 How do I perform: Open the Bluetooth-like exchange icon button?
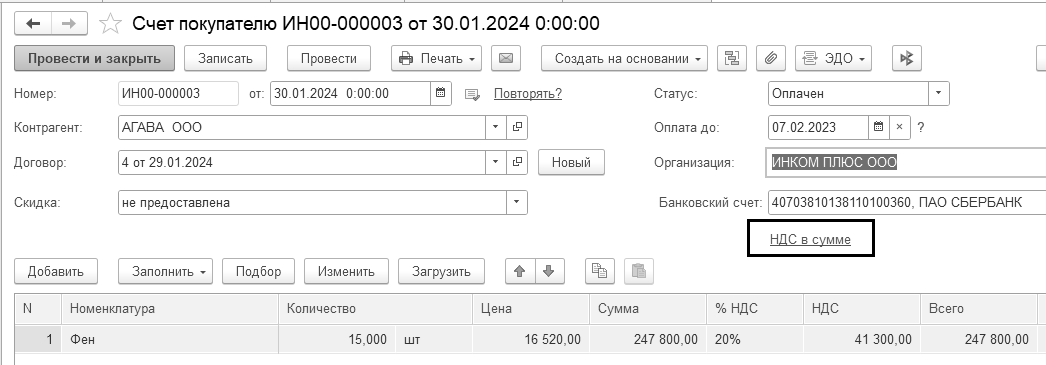click(907, 59)
